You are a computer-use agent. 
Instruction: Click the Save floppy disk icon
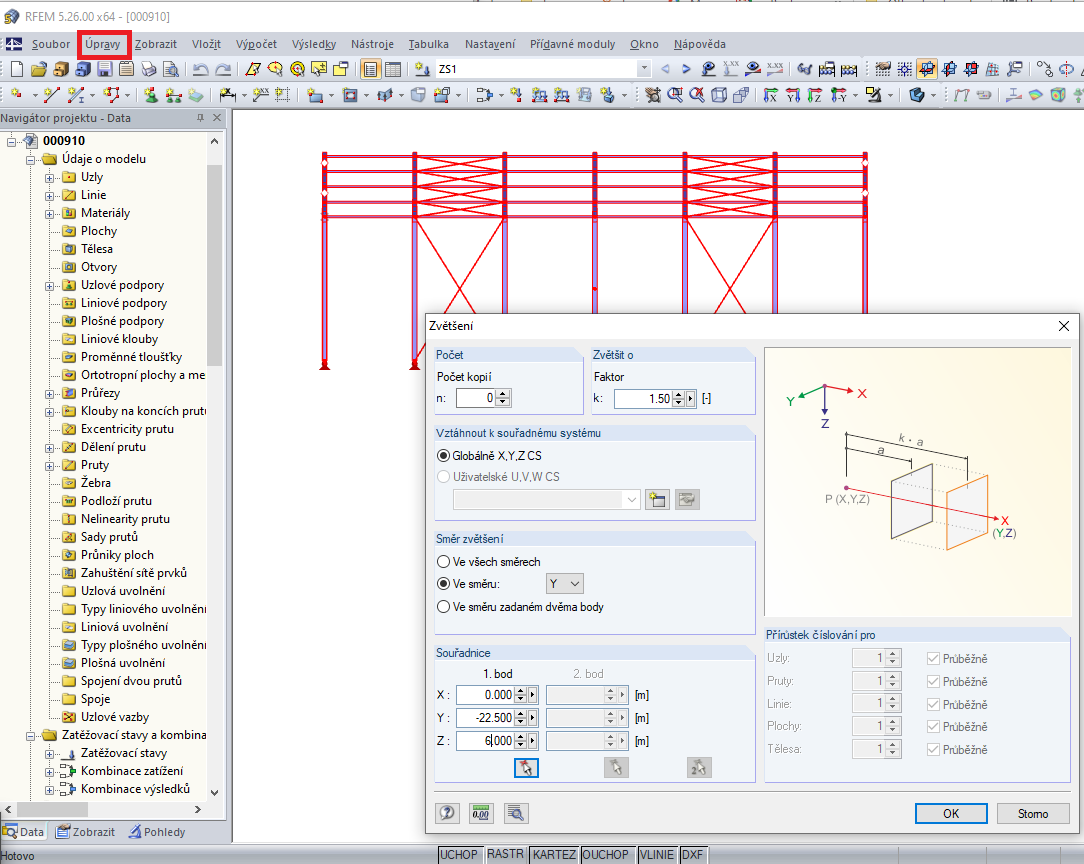104,69
